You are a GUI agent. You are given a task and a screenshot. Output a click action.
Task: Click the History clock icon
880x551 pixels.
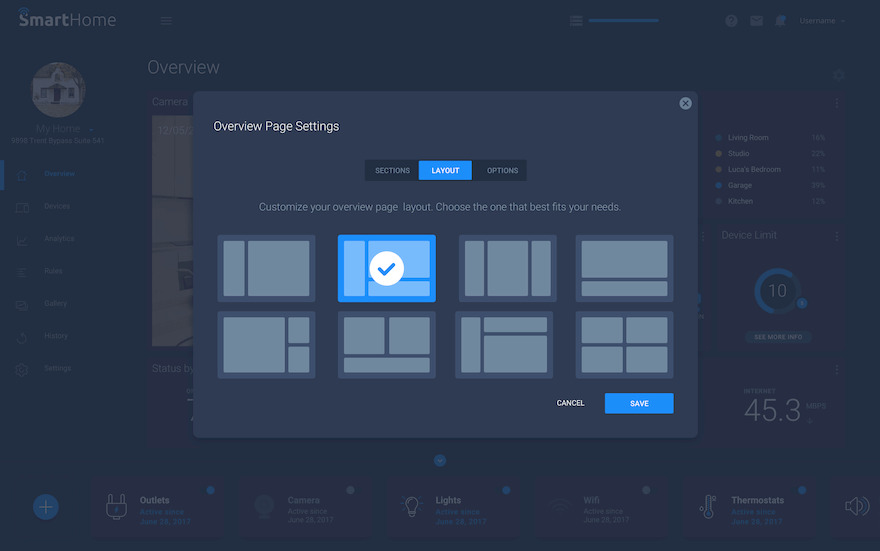tap(22, 337)
